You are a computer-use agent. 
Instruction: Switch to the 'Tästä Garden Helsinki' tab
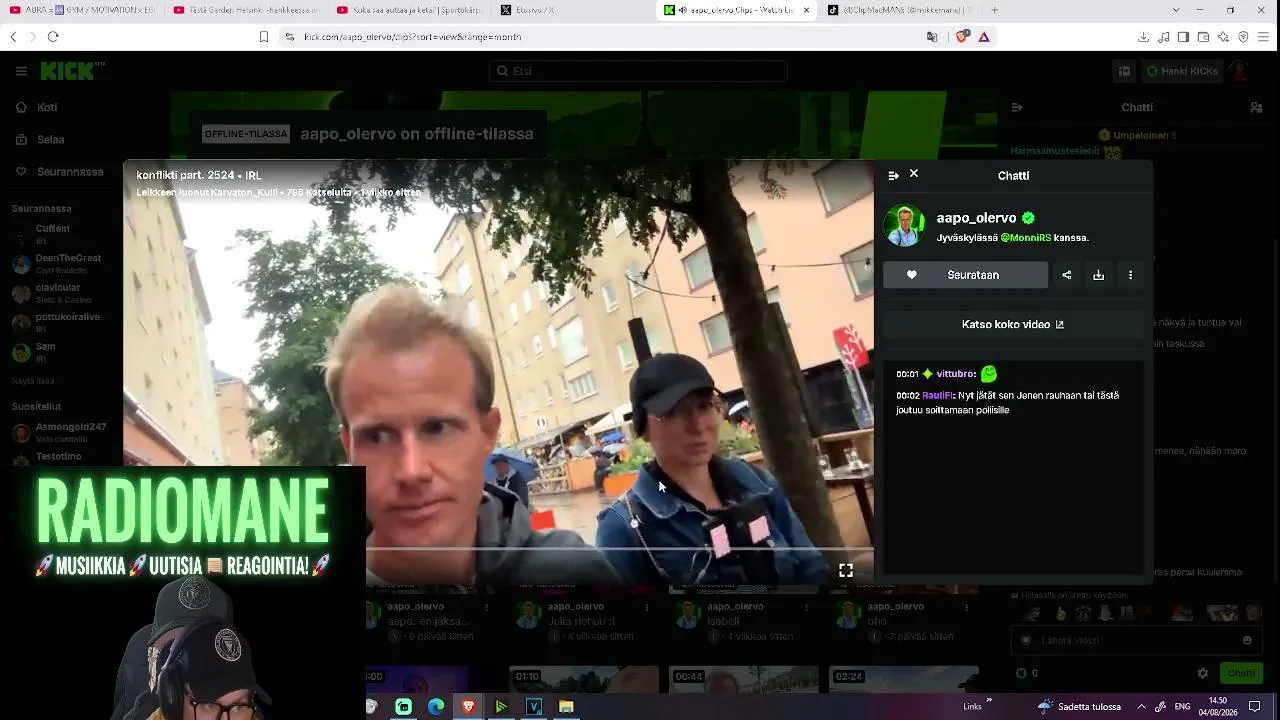pos(246,10)
